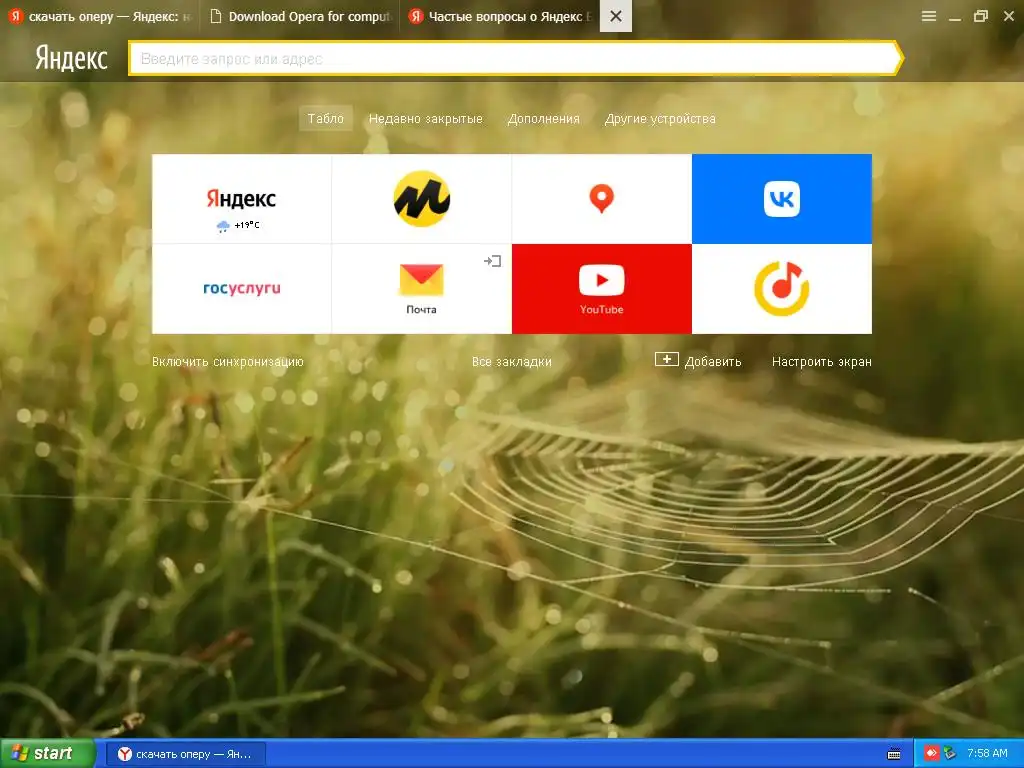Image resolution: width=1024 pixels, height=768 pixels.
Task: Switch to Дополнения tab
Action: [543, 119]
